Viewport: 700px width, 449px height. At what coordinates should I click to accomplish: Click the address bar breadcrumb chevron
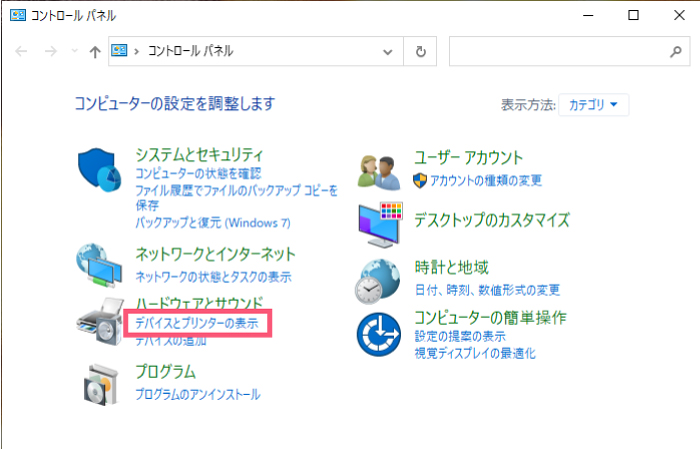point(137,52)
